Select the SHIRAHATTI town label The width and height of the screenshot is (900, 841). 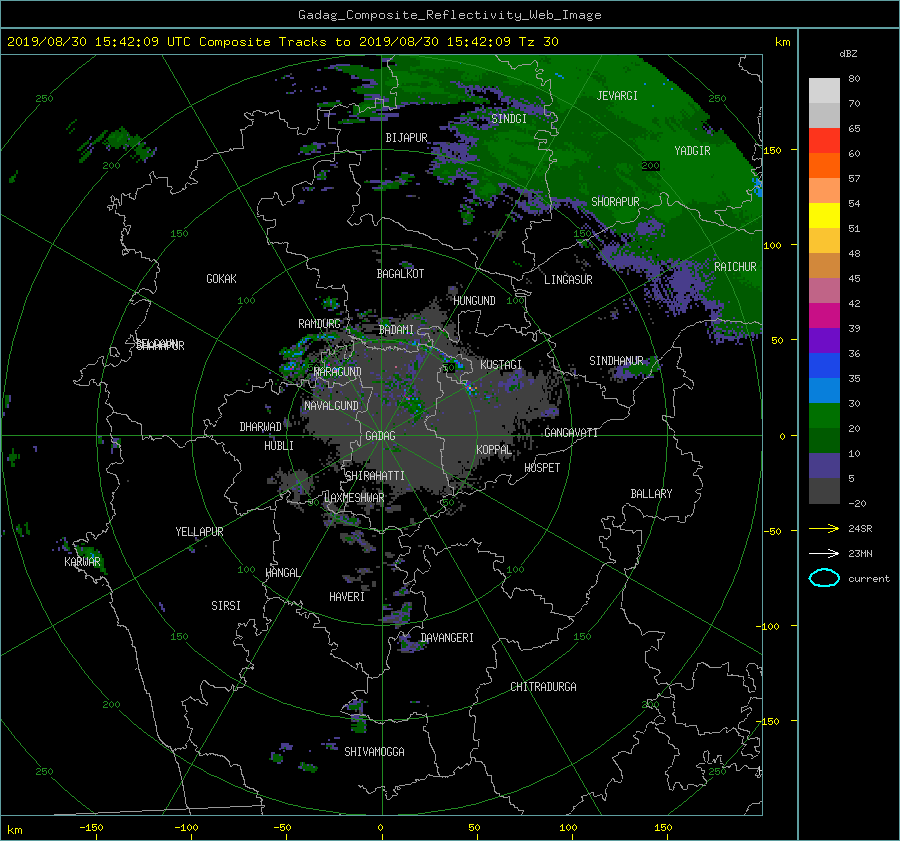[375, 476]
